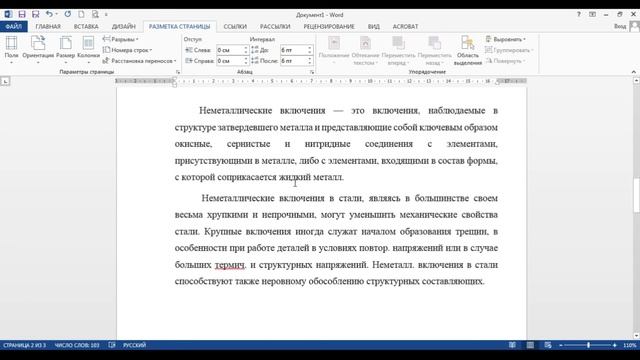
Task: Expand the Повернуть (Rotate) dropdown
Action: [x=505, y=61]
